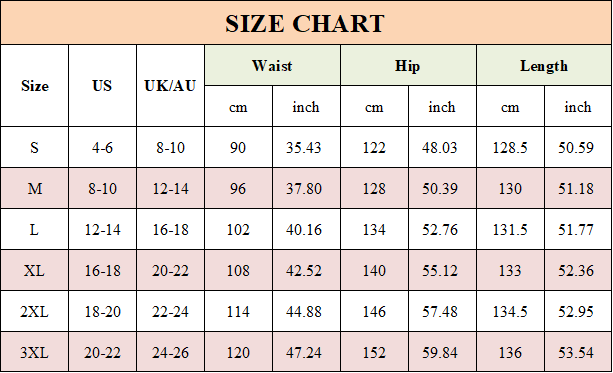Screen dimensions: 613x373
Task: Select the Hip column header
Action: [x=408, y=65]
